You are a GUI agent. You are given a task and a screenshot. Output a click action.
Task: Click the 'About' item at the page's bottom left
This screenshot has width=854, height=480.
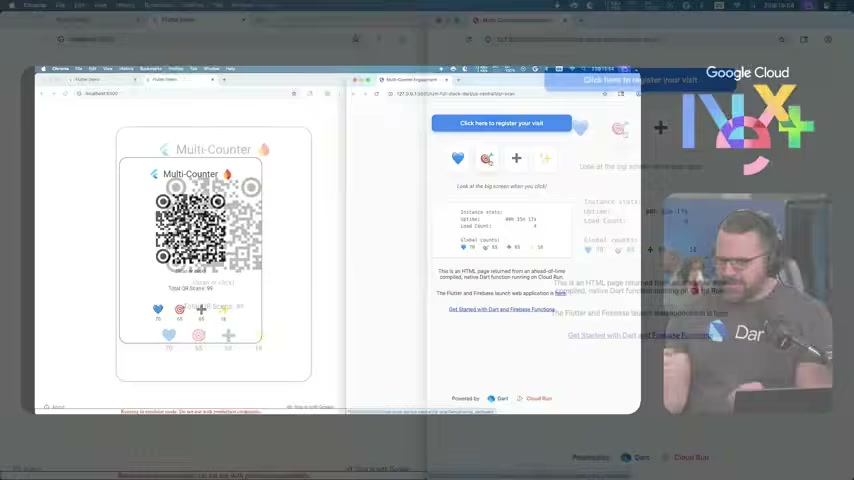(54, 407)
